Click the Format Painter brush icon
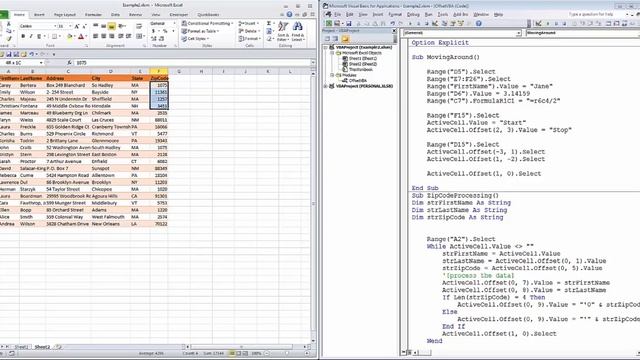Image resolution: width=640 pixels, height=360 pixels. (9, 39)
